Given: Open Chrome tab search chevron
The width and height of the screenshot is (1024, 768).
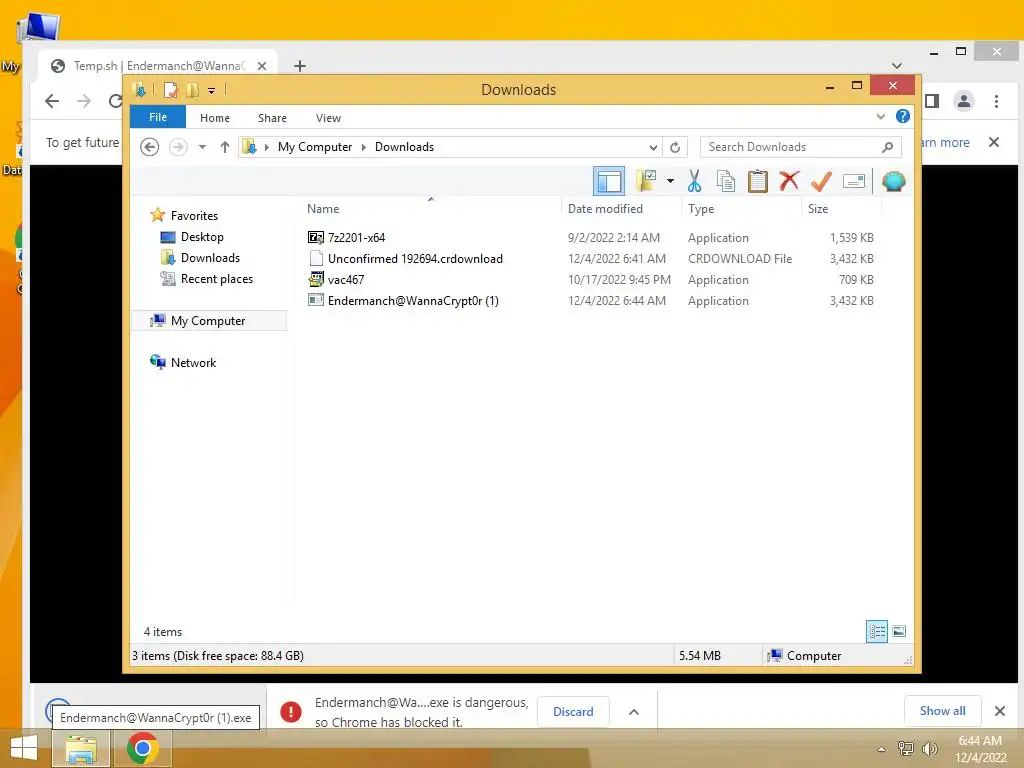Looking at the screenshot, I should coord(897,66).
